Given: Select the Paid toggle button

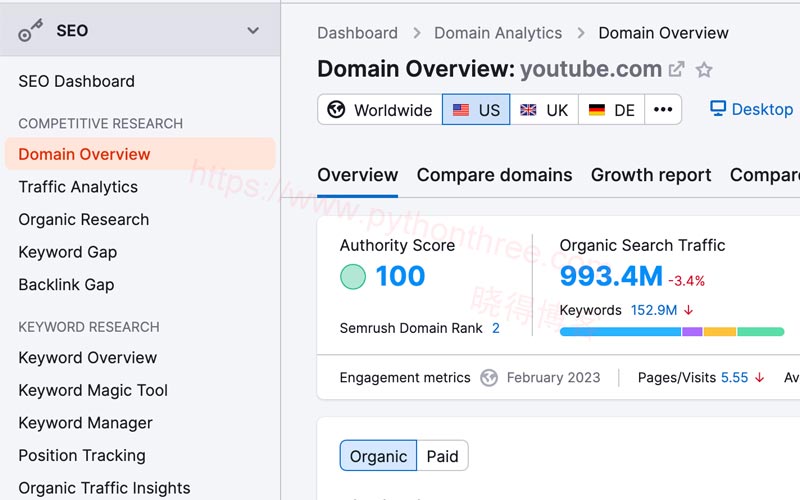Looking at the screenshot, I should (442, 456).
